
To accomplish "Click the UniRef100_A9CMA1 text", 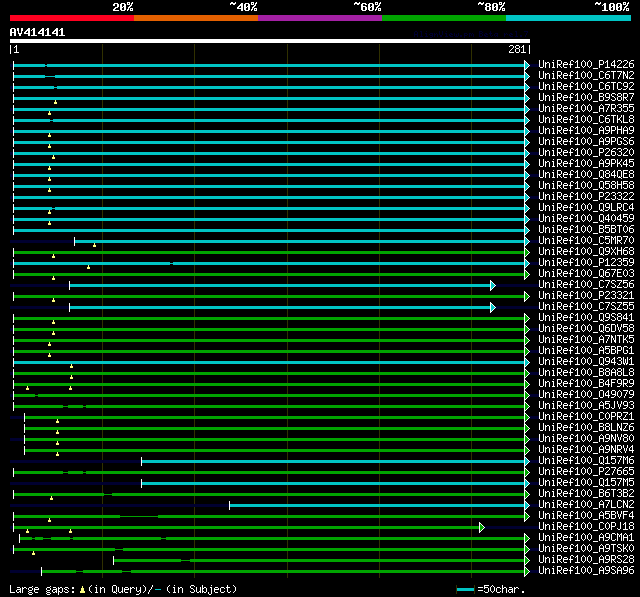I will pyautogui.click(x=586, y=538).
